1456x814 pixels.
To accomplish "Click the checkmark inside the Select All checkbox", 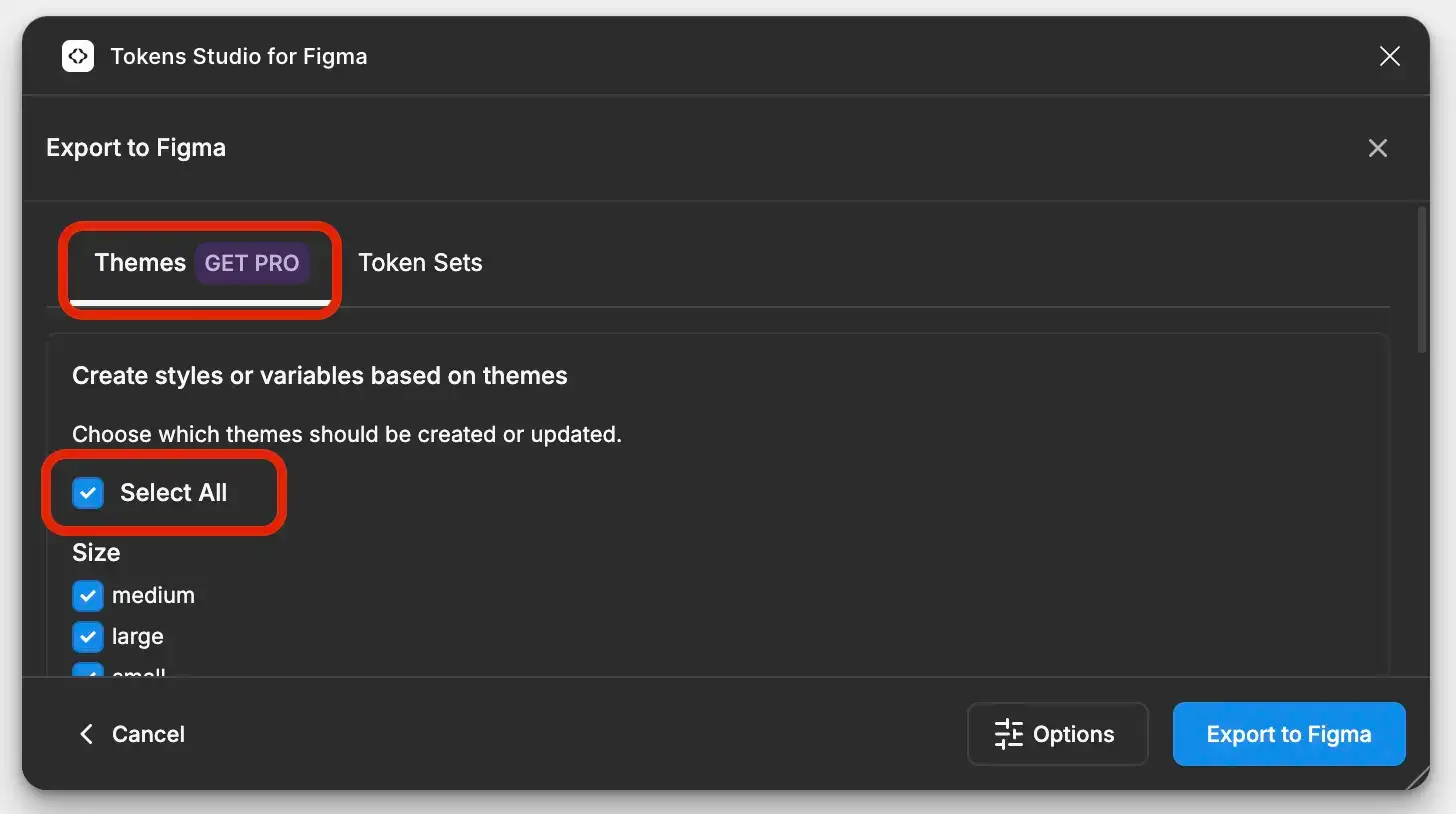I will 88,492.
